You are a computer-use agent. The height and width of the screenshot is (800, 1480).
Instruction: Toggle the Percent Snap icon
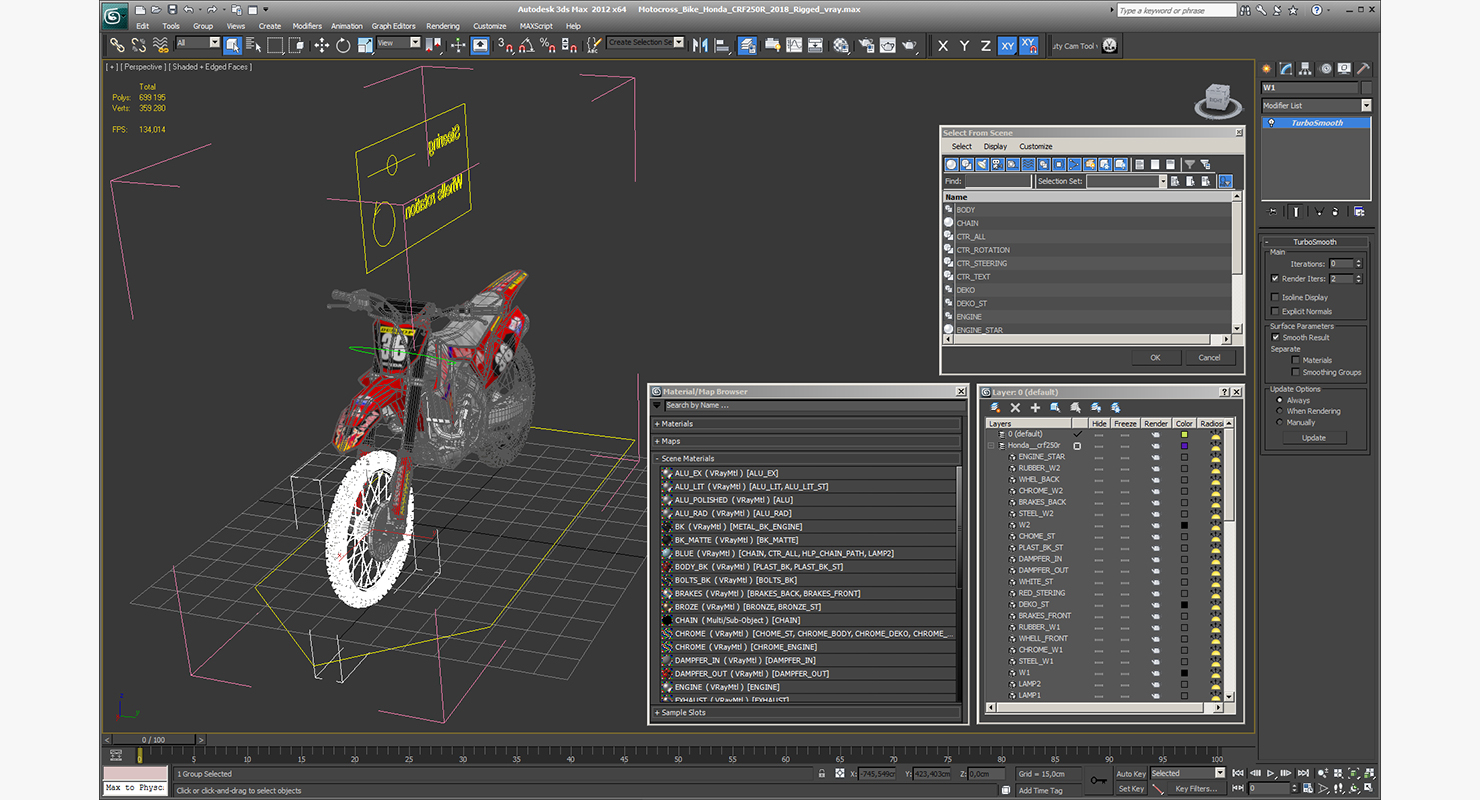(547, 45)
